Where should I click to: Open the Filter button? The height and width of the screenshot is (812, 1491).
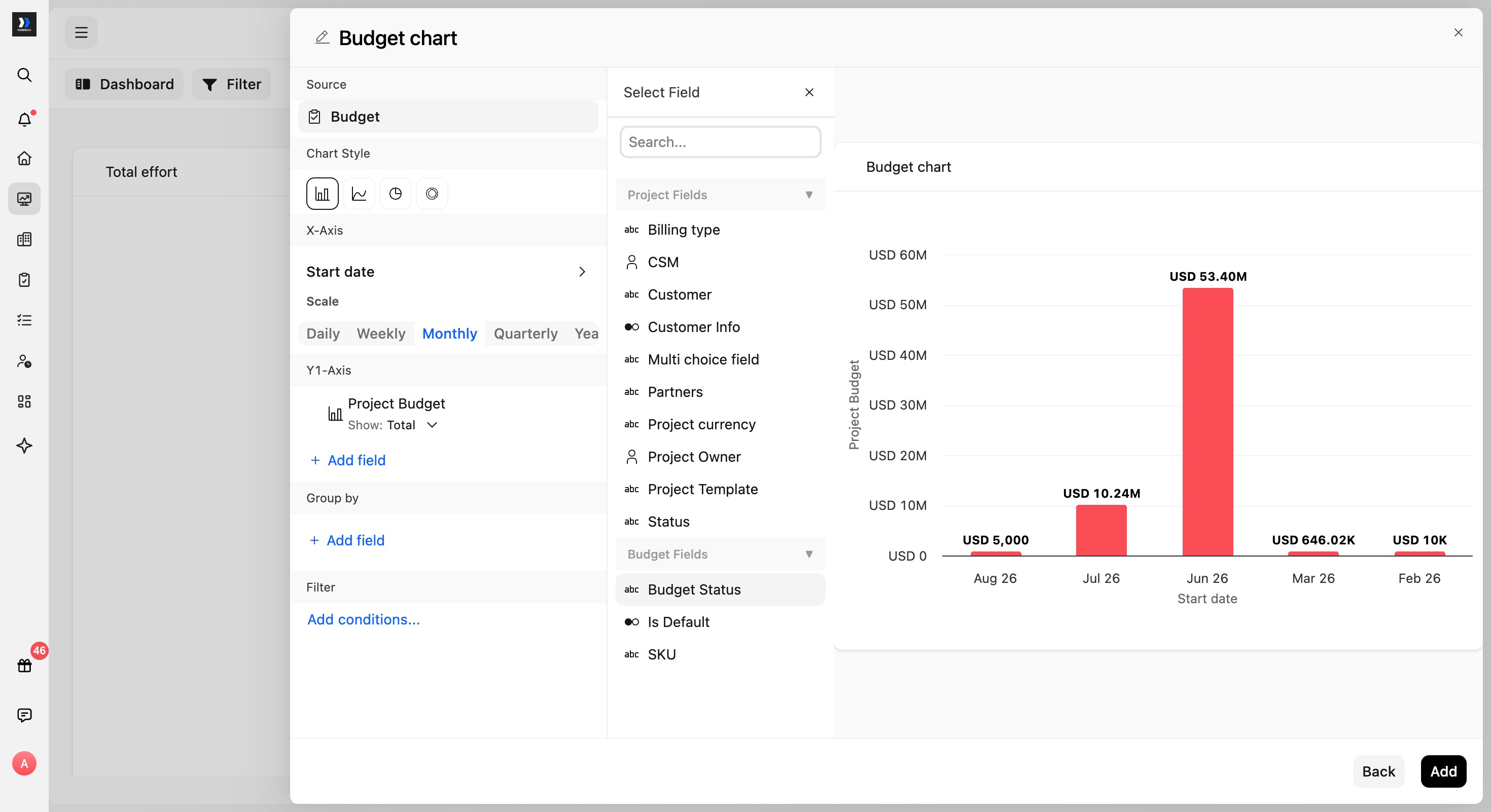pyautogui.click(x=232, y=85)
